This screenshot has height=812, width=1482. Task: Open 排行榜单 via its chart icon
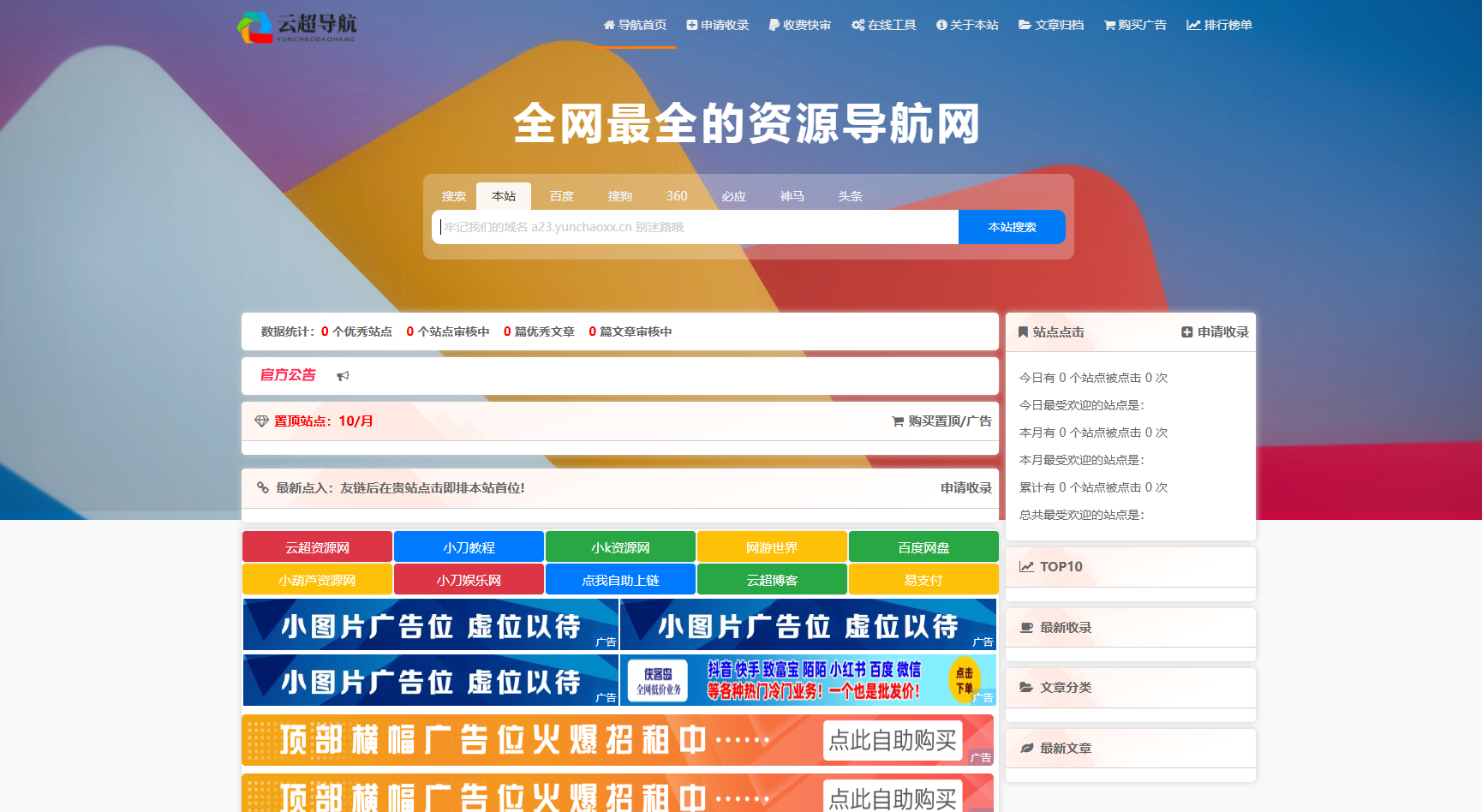1192,25
